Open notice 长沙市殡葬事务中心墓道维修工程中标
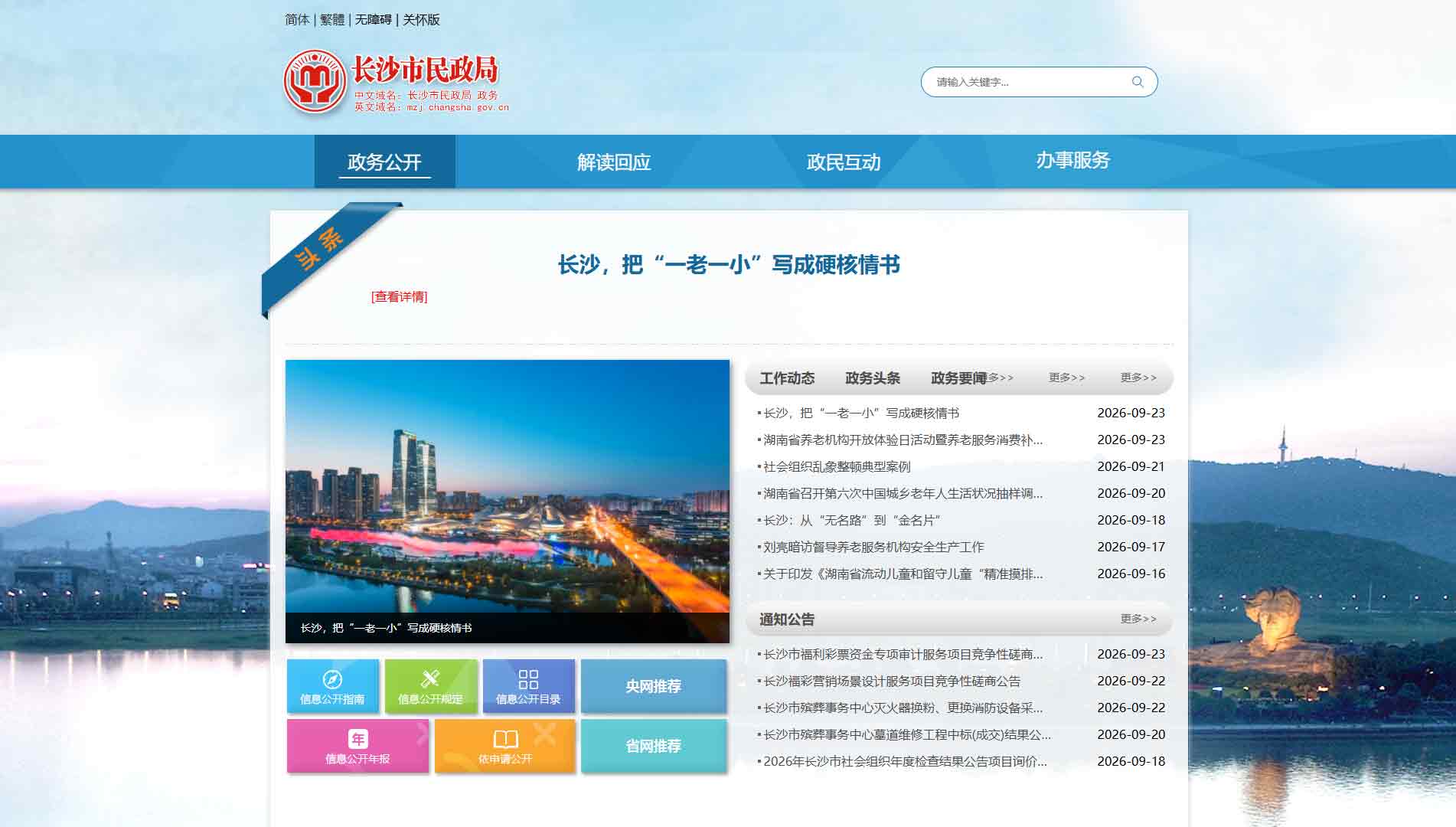The width and height of the screenshot is (1456, 827). pyautogui.click(x=907, y=734)
